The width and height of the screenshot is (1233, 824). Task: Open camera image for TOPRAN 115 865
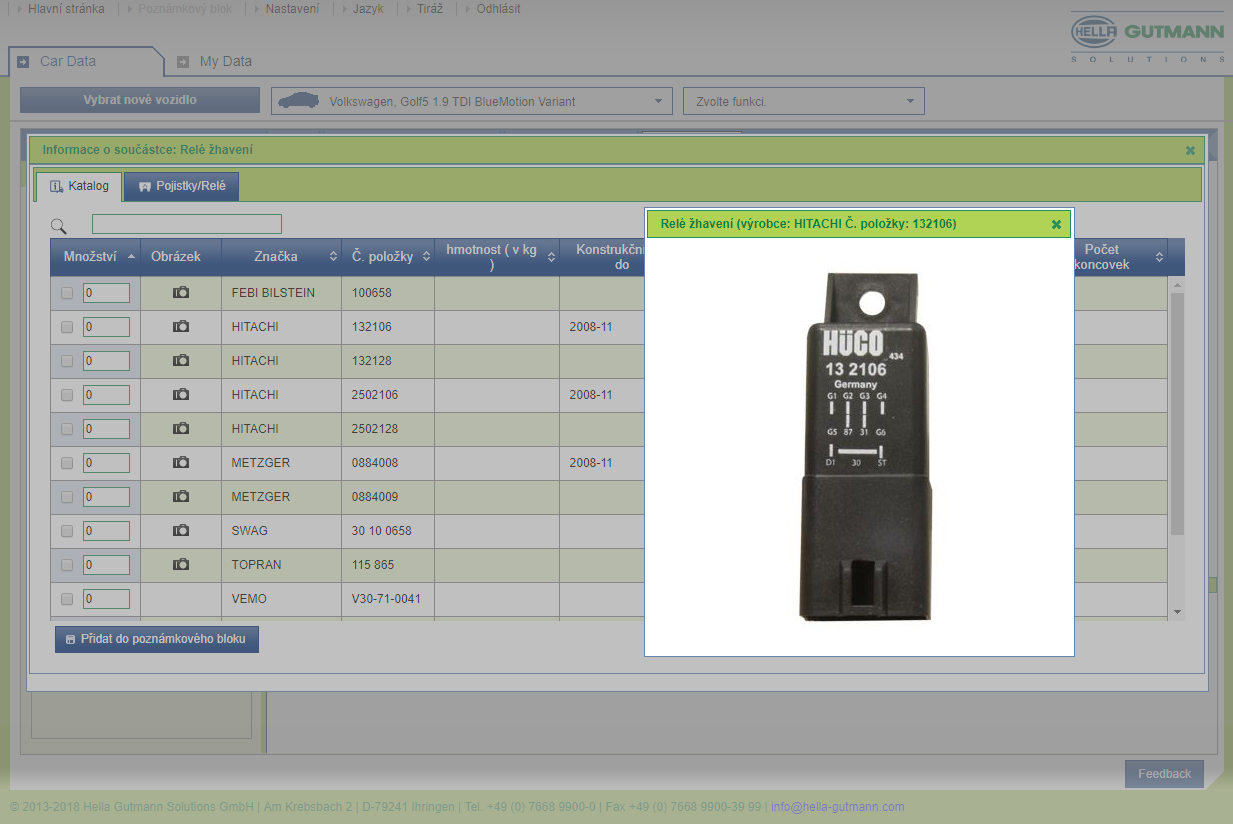(181, 565)
